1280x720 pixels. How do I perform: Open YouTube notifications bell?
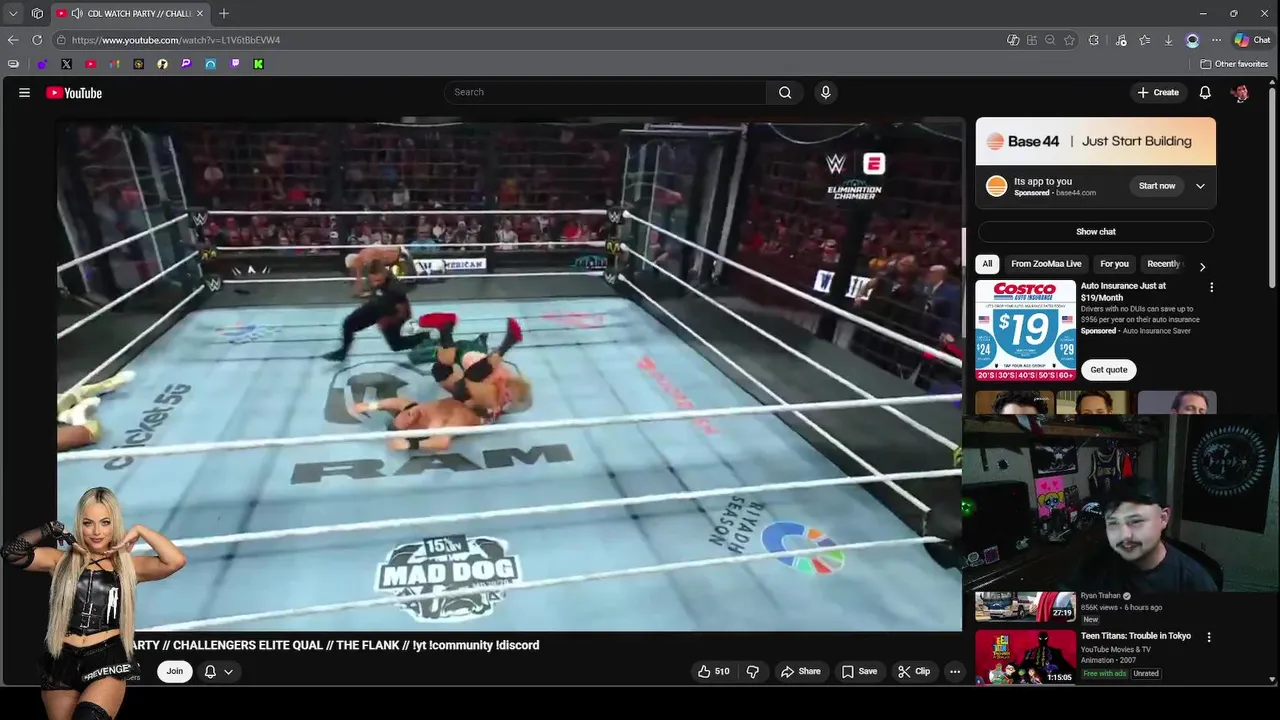click(x=1205, y=92)
